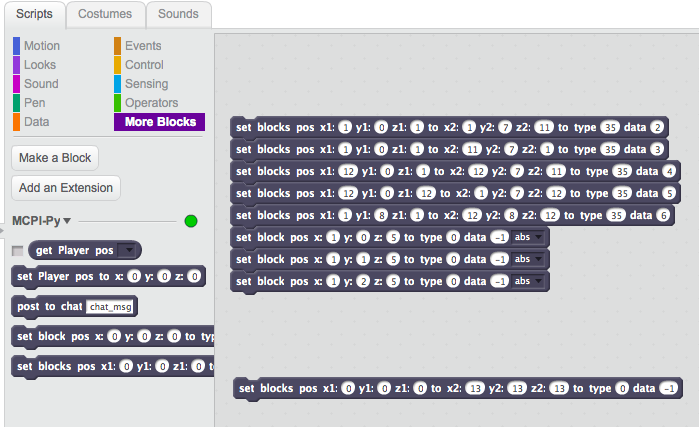Viewport: 699px width, 427px height.
Task: Click y value in set Player pos block
Action: 164,277
